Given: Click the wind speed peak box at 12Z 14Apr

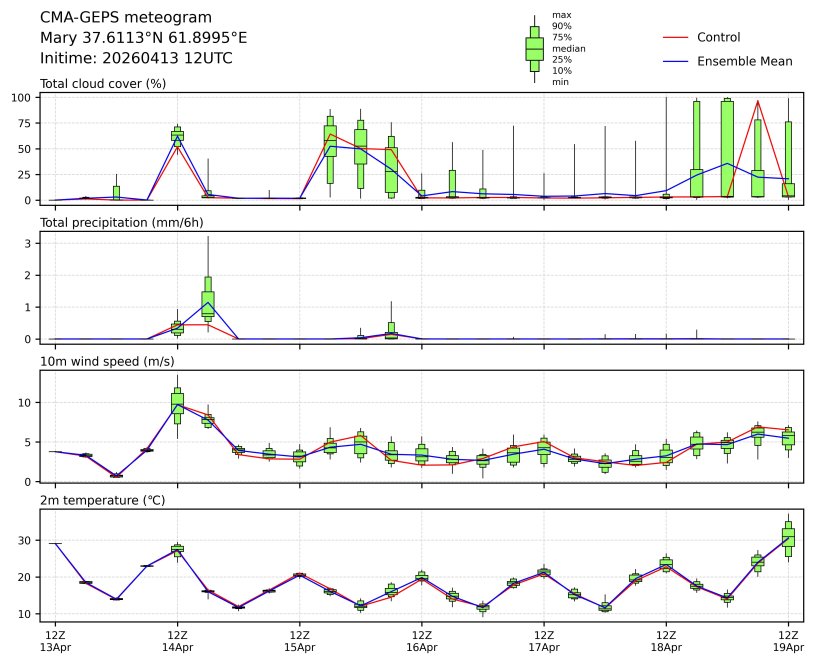Looking at the screenshot, I should [177, 402].
